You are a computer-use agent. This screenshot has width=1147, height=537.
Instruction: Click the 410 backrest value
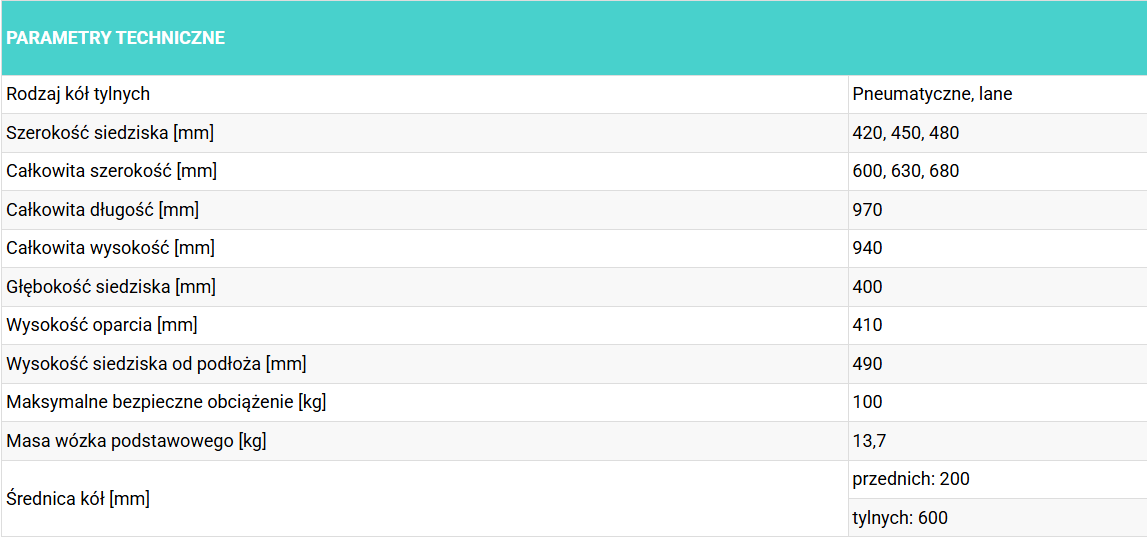pos(868,325)
